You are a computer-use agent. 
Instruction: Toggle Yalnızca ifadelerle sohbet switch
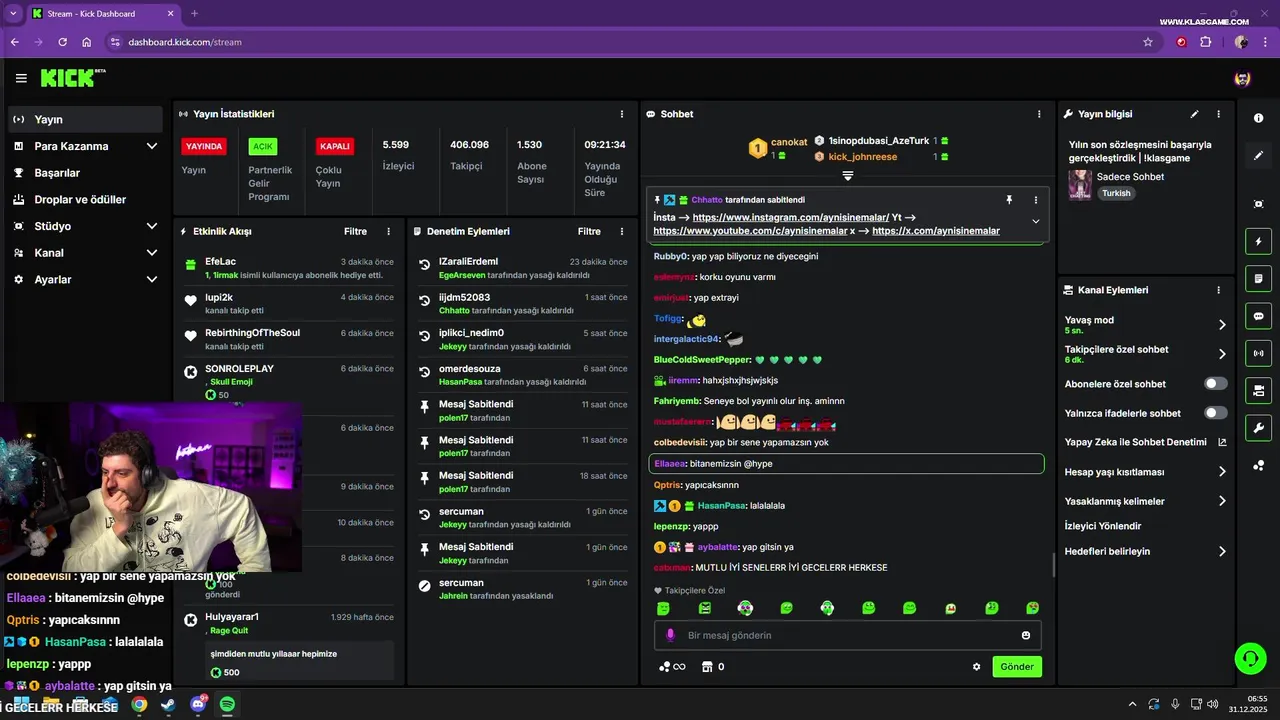[1215, 413]
